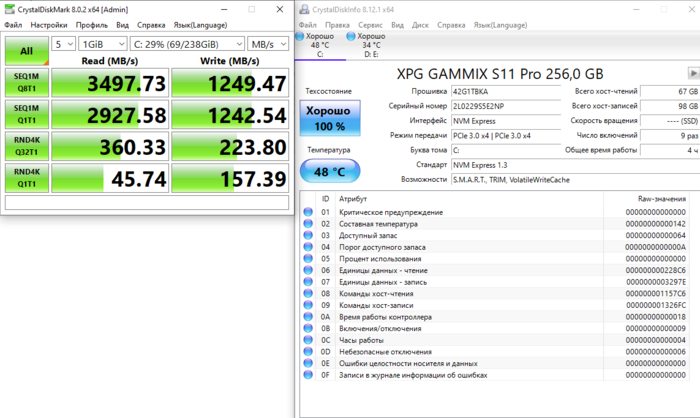
Task: Click status icon for Ошибки целостности носителя
Action: 308,363
